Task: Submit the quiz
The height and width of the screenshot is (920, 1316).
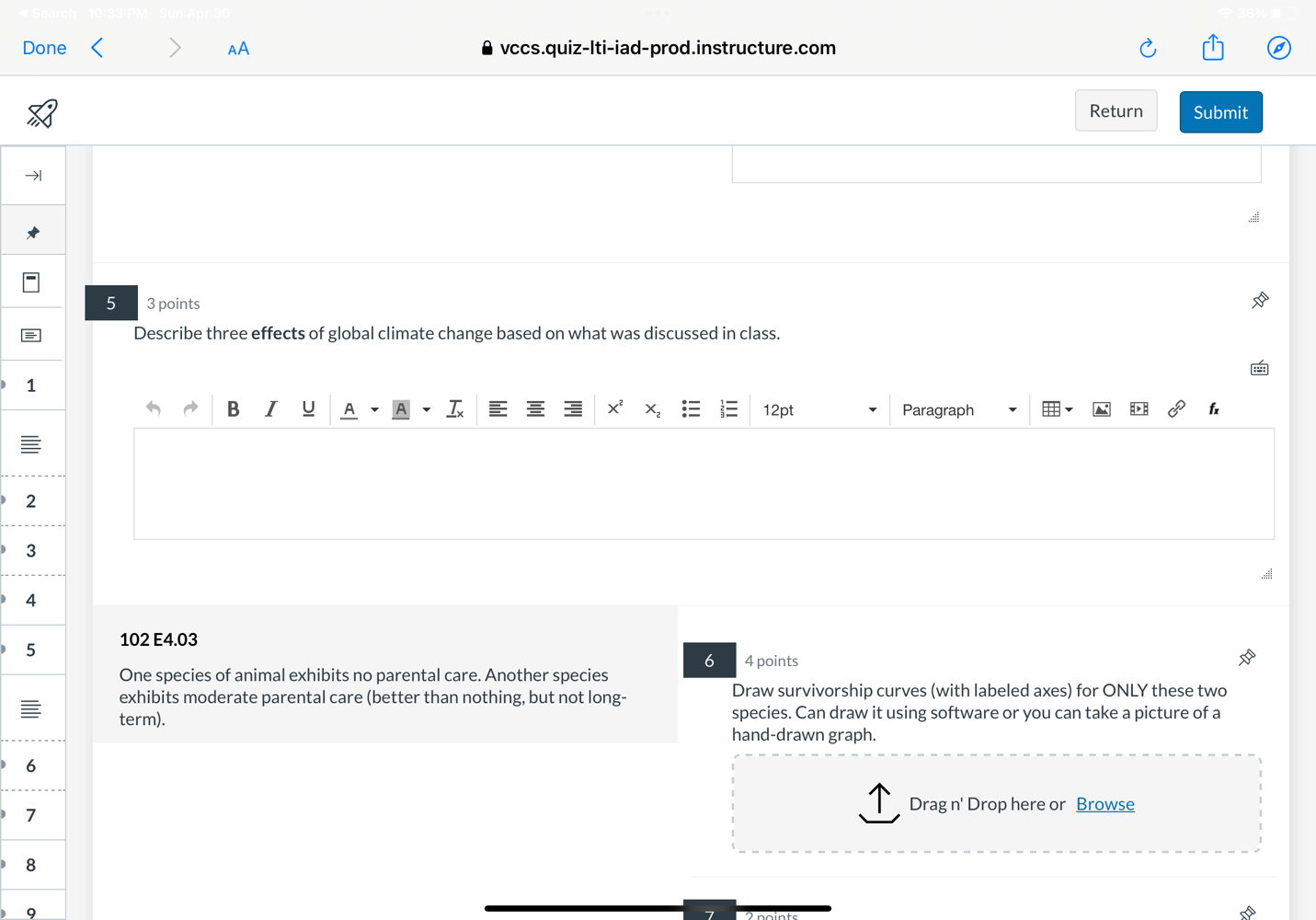Action: pos(1219,112)
